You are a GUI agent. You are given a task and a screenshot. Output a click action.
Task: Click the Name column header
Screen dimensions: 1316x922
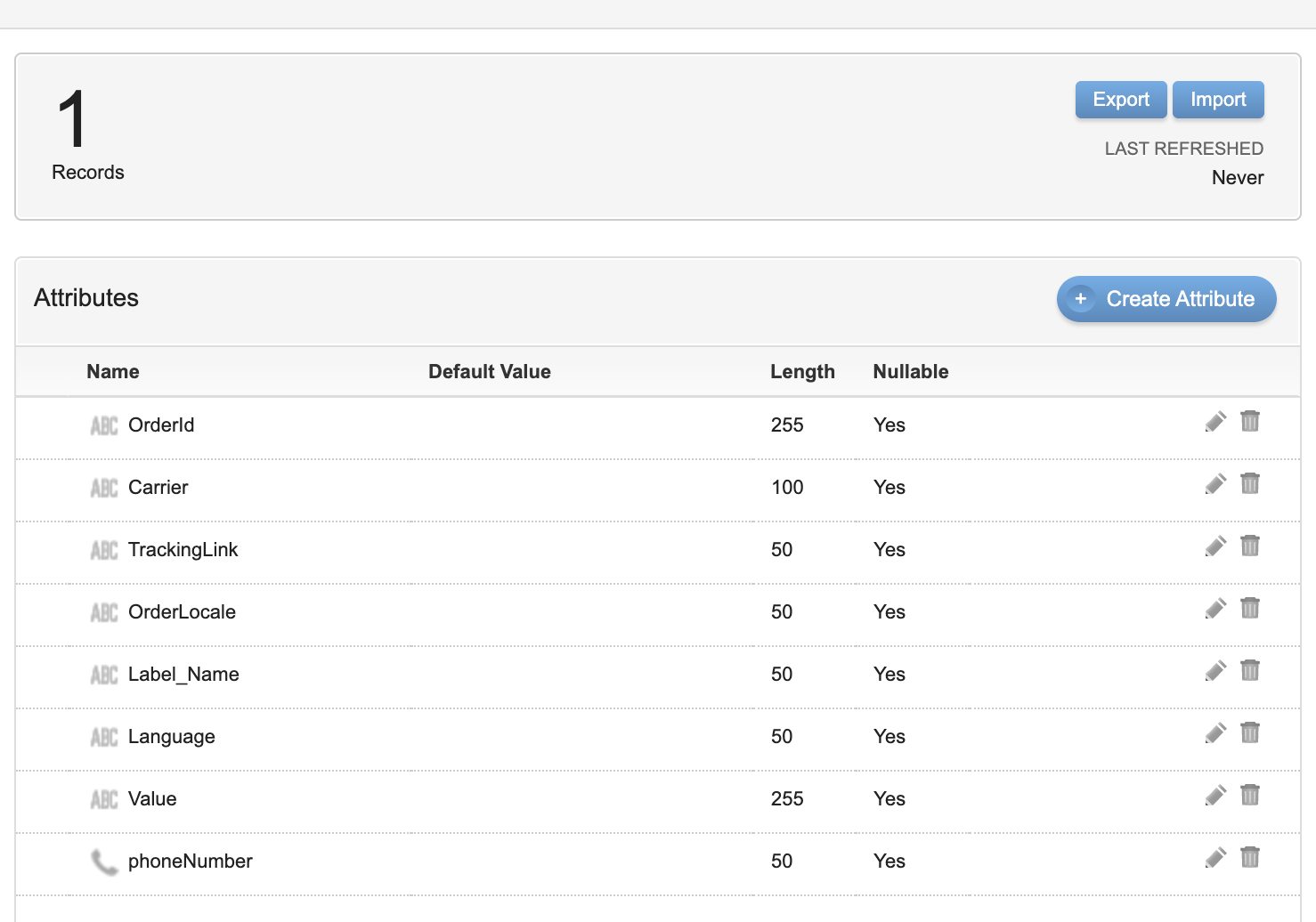click(x=113, y=372)
